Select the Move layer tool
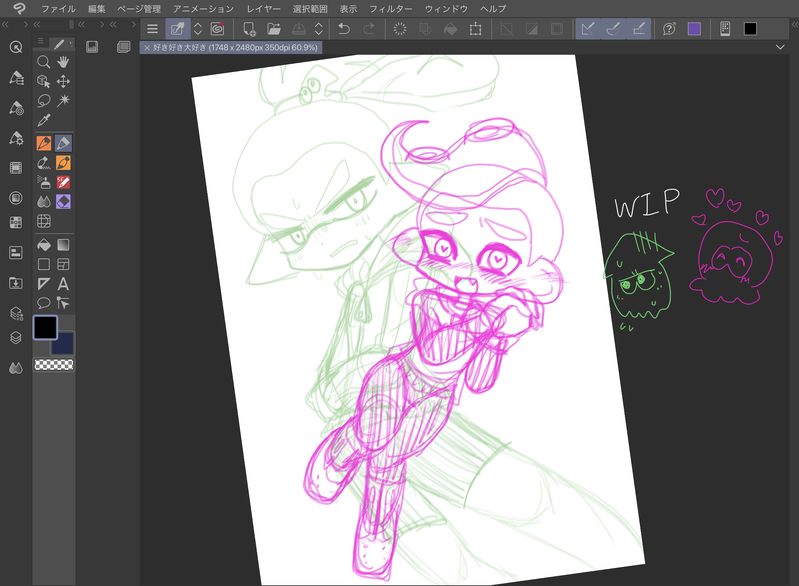 click(63, 82)
